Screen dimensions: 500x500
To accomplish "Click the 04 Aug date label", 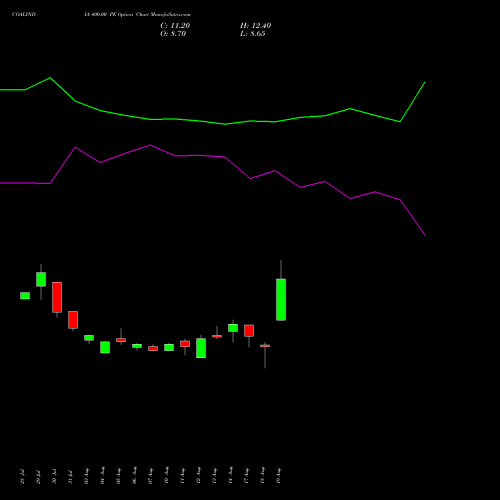I will tap(102, 475).
